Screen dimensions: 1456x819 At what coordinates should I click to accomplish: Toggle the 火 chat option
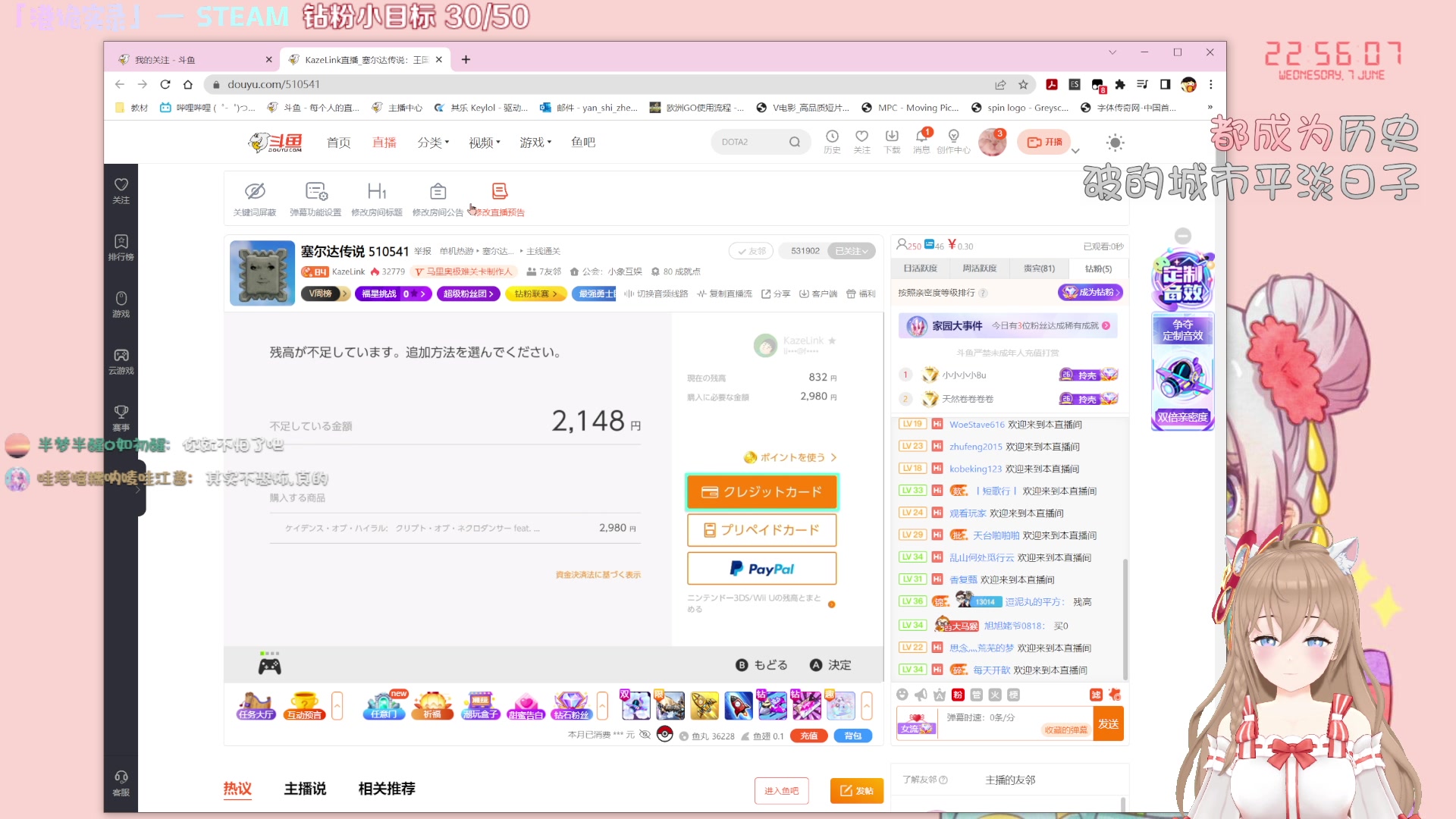tap(995, 695)
